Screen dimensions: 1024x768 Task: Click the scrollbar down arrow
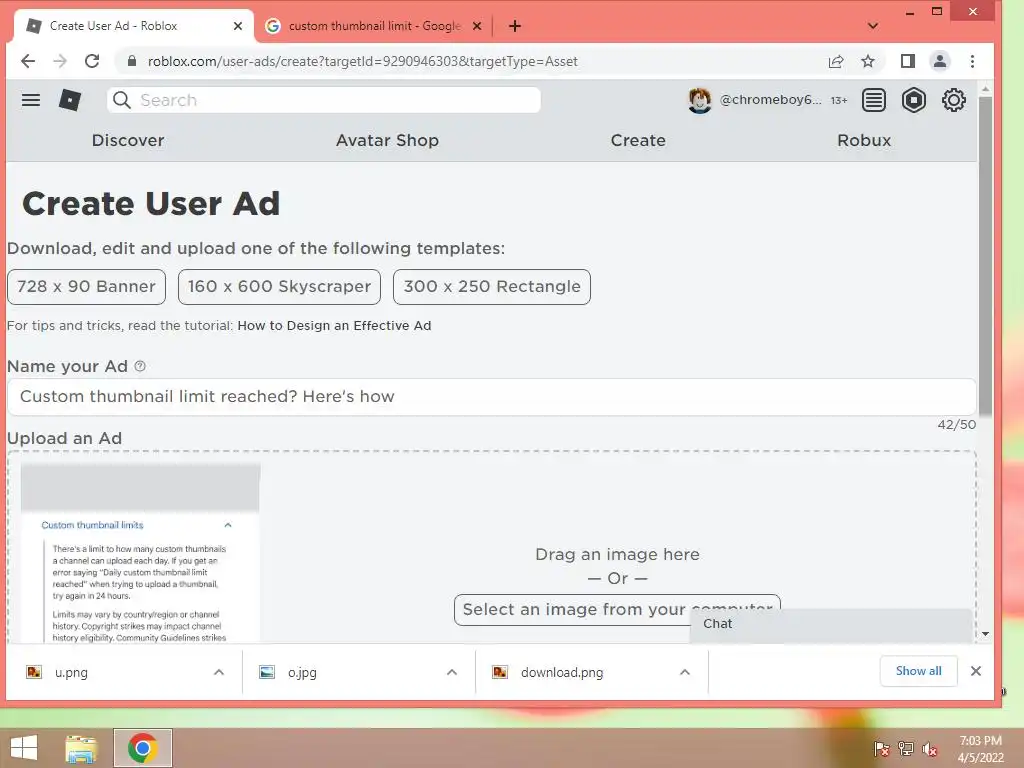tap(985, 633)
